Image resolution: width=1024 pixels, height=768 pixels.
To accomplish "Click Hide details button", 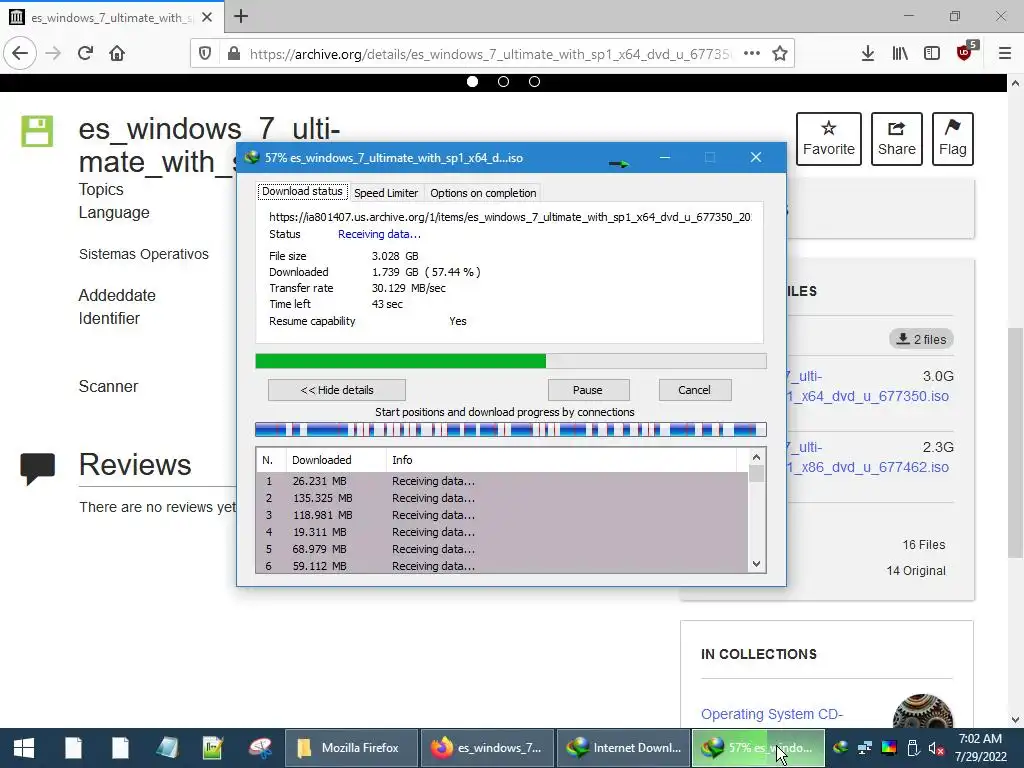I will 337,390.
